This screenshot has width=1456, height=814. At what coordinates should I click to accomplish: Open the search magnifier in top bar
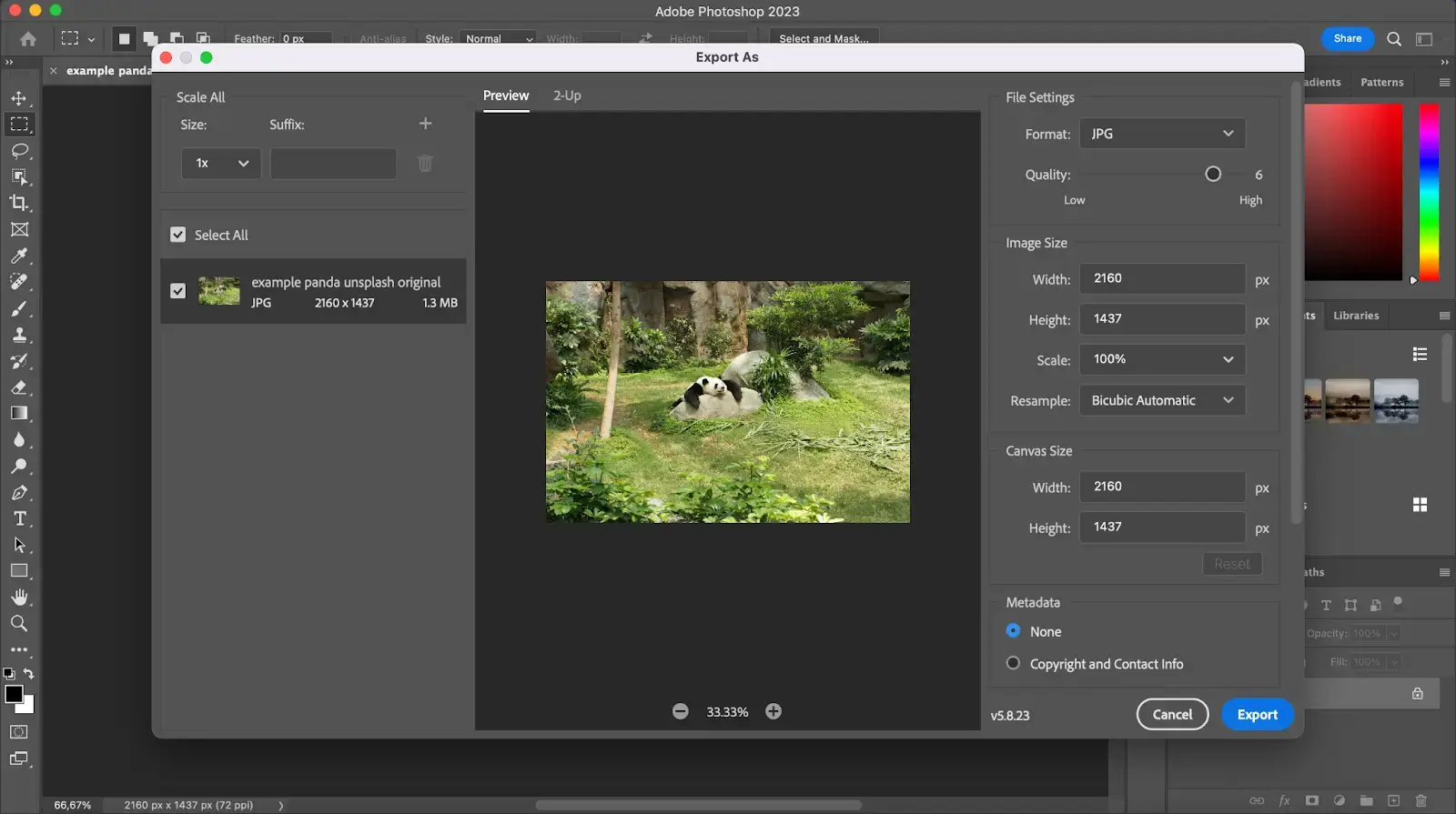click(x=1394, y=39)
